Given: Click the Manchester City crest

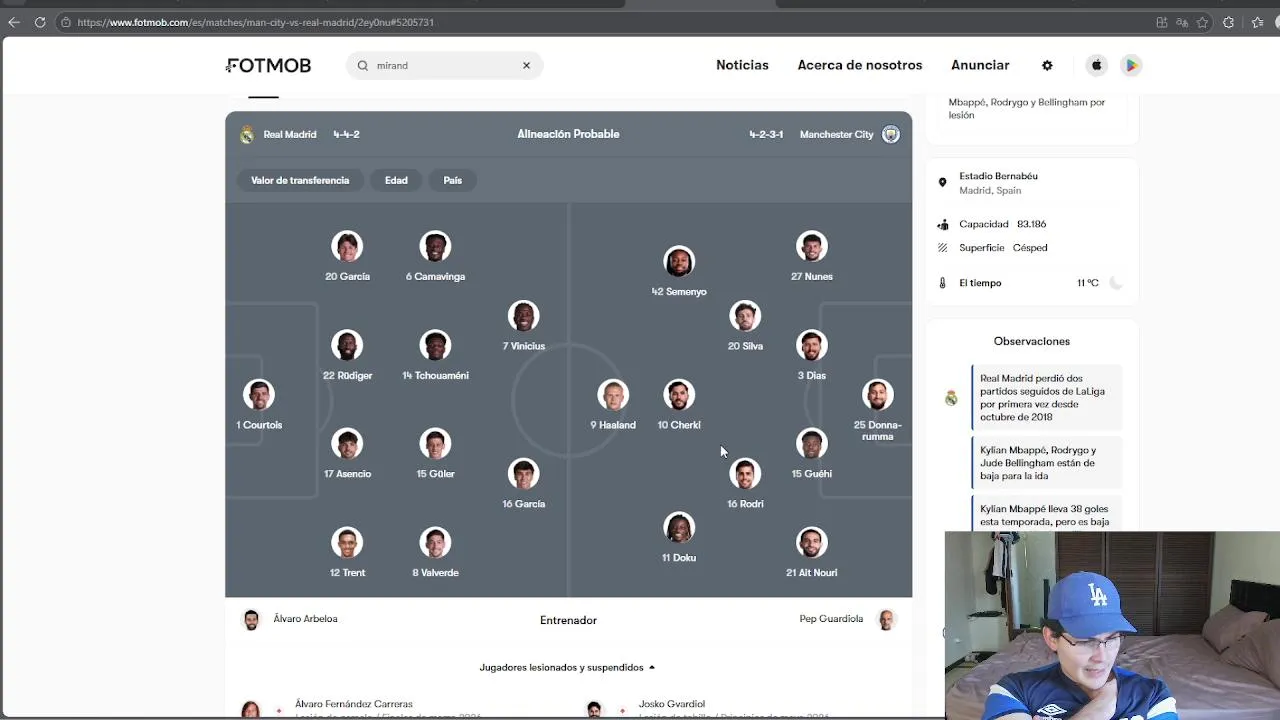Looking at the screenshot, I should 890,134.
